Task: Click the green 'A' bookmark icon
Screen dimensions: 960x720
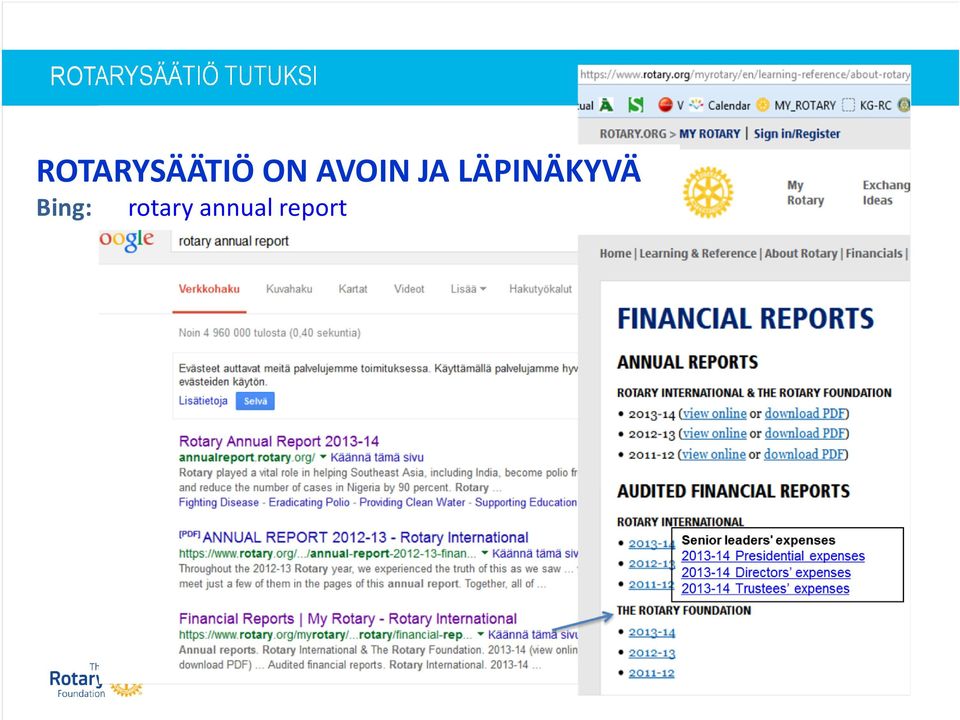Action: 606,105
